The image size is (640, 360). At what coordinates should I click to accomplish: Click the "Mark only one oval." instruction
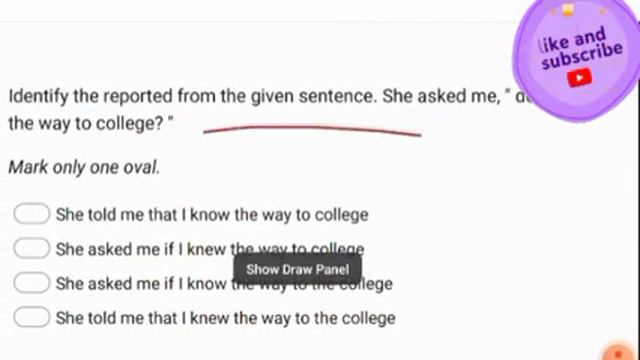pos(84,167)
